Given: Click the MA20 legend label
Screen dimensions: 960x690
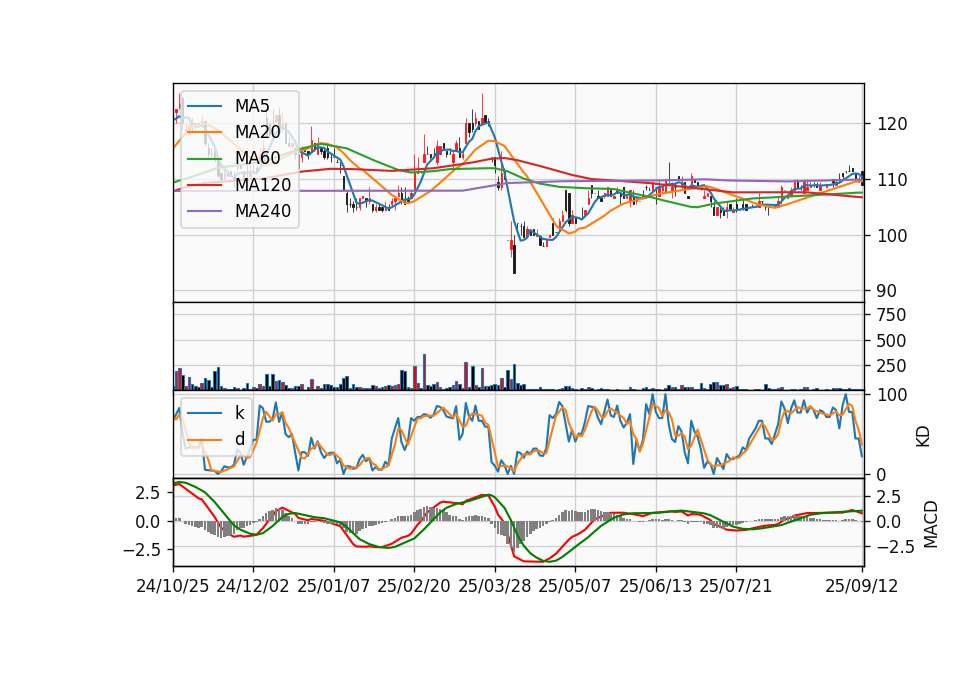Looking at the screenshot, I should pos(257,132).
